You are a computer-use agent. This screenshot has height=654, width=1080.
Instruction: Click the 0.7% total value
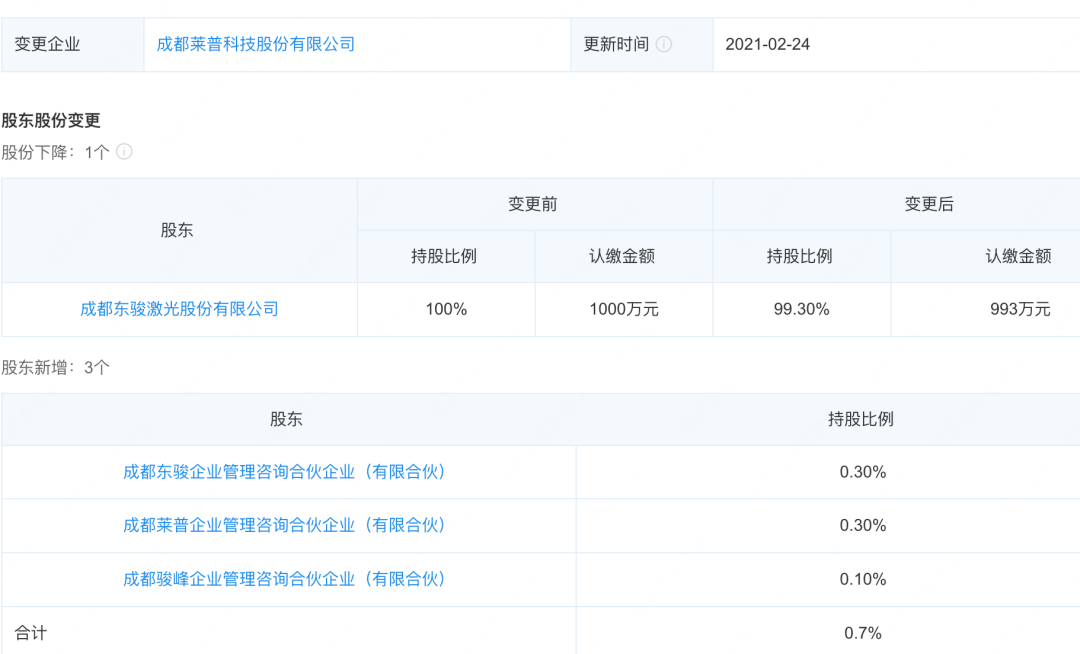click(x=863, y=633)
